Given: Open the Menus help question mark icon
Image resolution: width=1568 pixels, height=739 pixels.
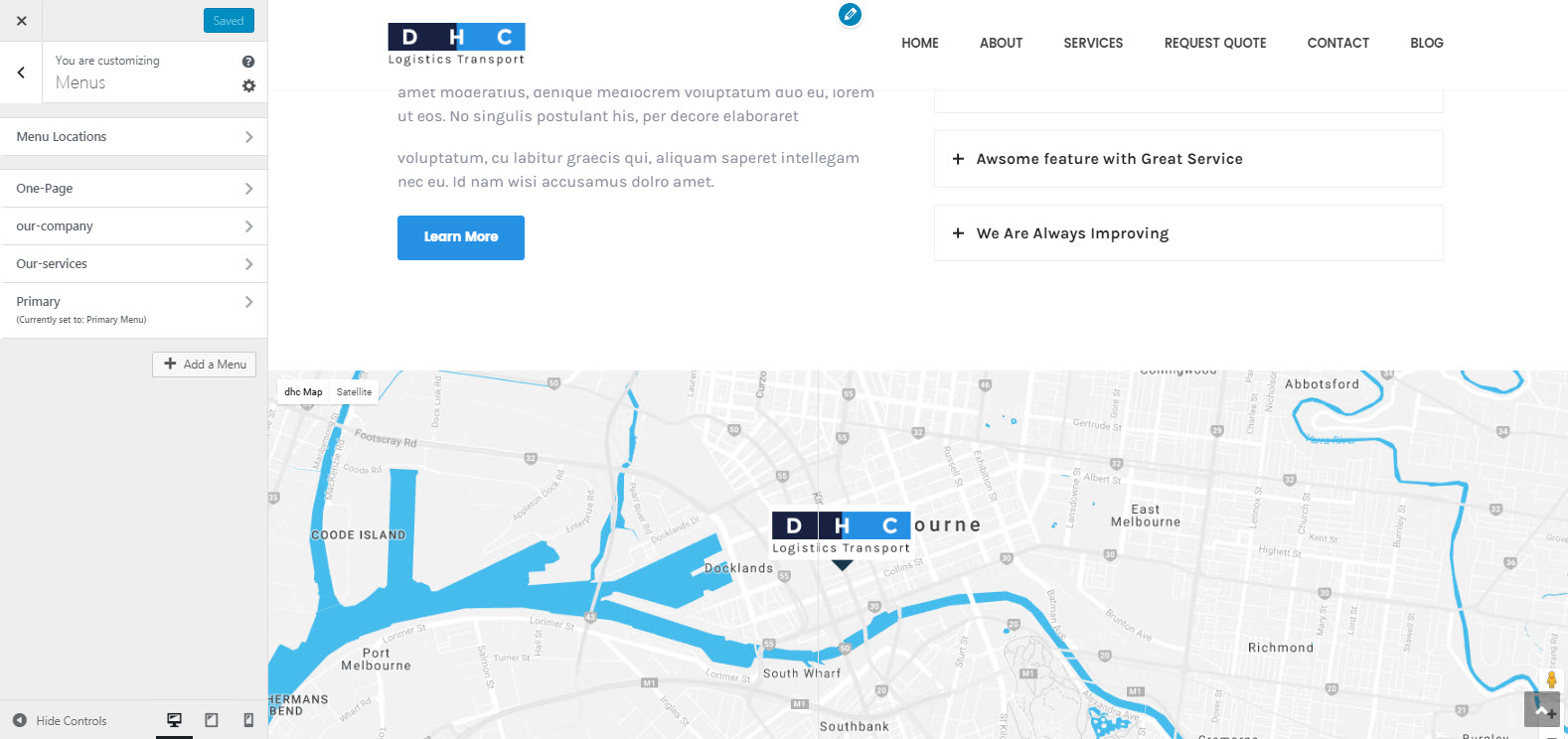Looking at the screenshot, I should pyautogui.click(x=248, y=62).
